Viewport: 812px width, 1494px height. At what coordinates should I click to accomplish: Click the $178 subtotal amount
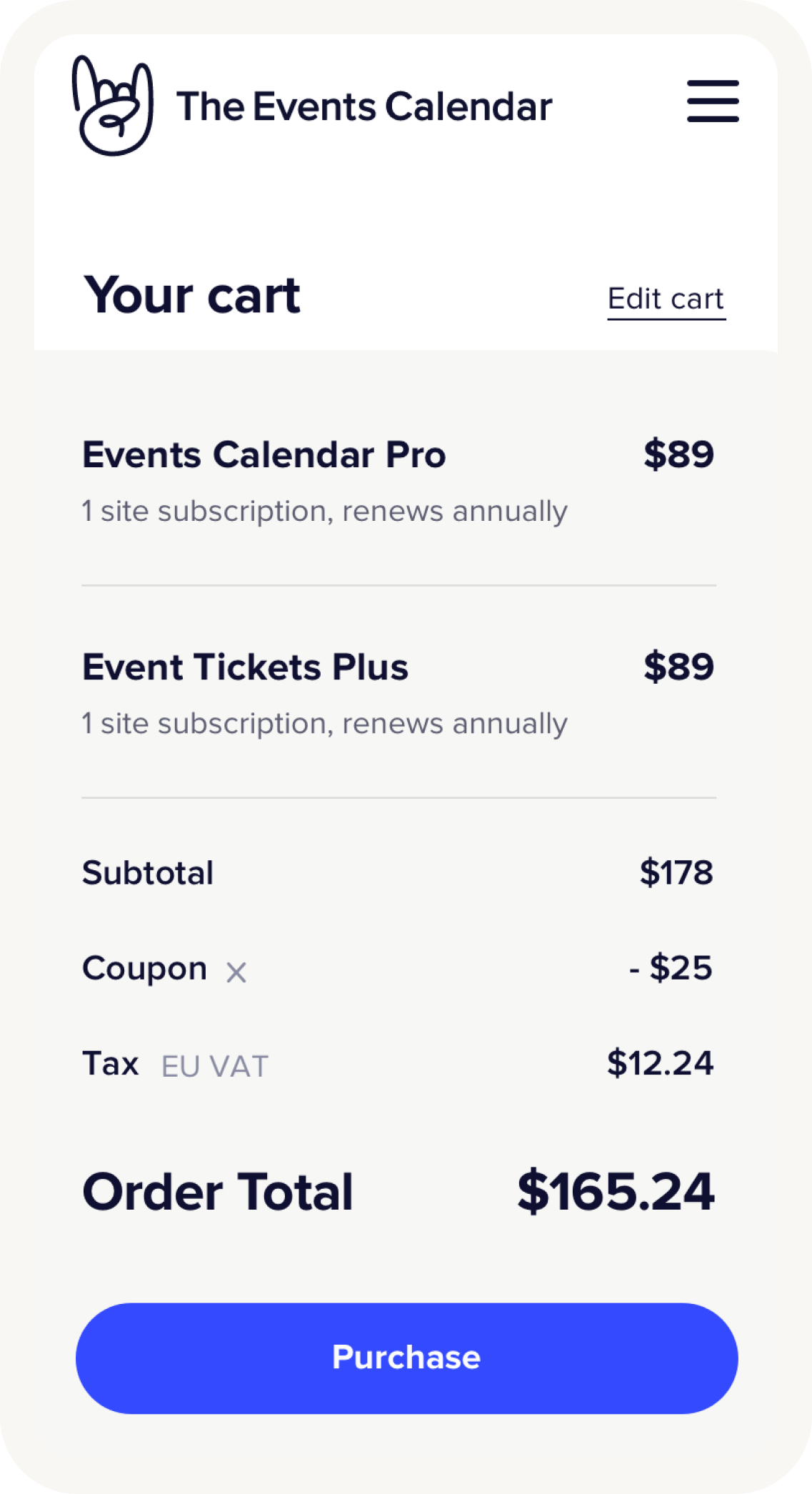(x=676, y=872)
